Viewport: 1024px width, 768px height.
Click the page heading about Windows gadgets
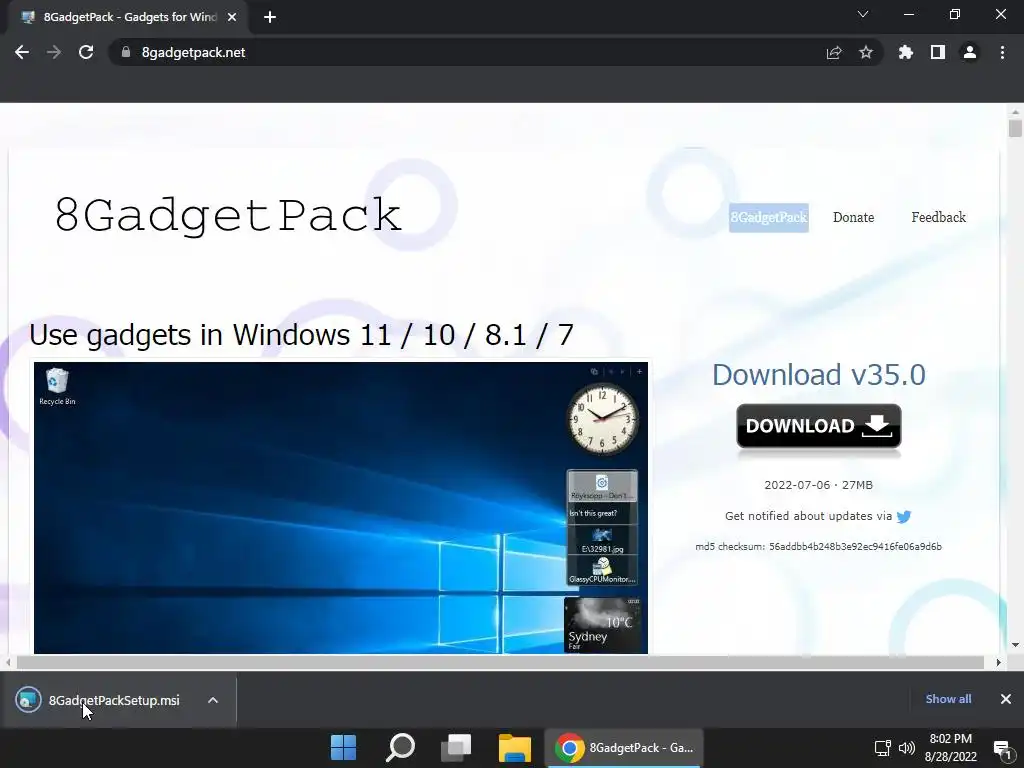point(301,335)
